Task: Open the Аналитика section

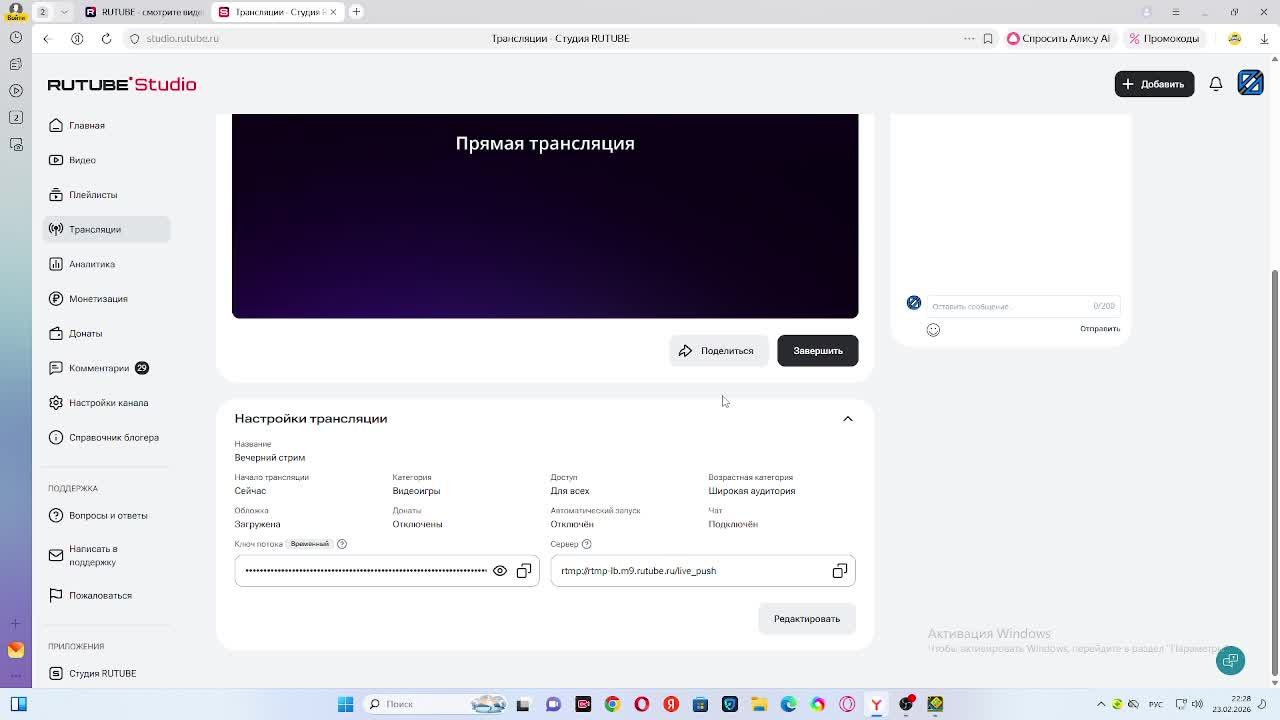Action: click(x=106, y=264)
